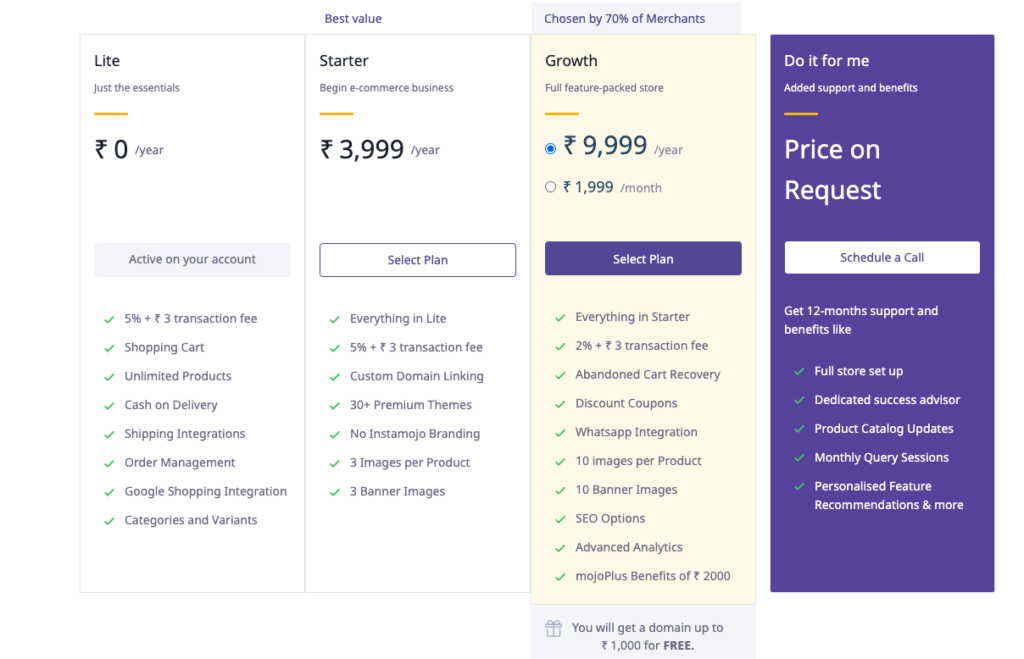The image size is (1024, 659).
Task: Click the mojoPlus Benefits of ₹ 2000 feature
Action: pyautogui.click(x=652, y=576)
